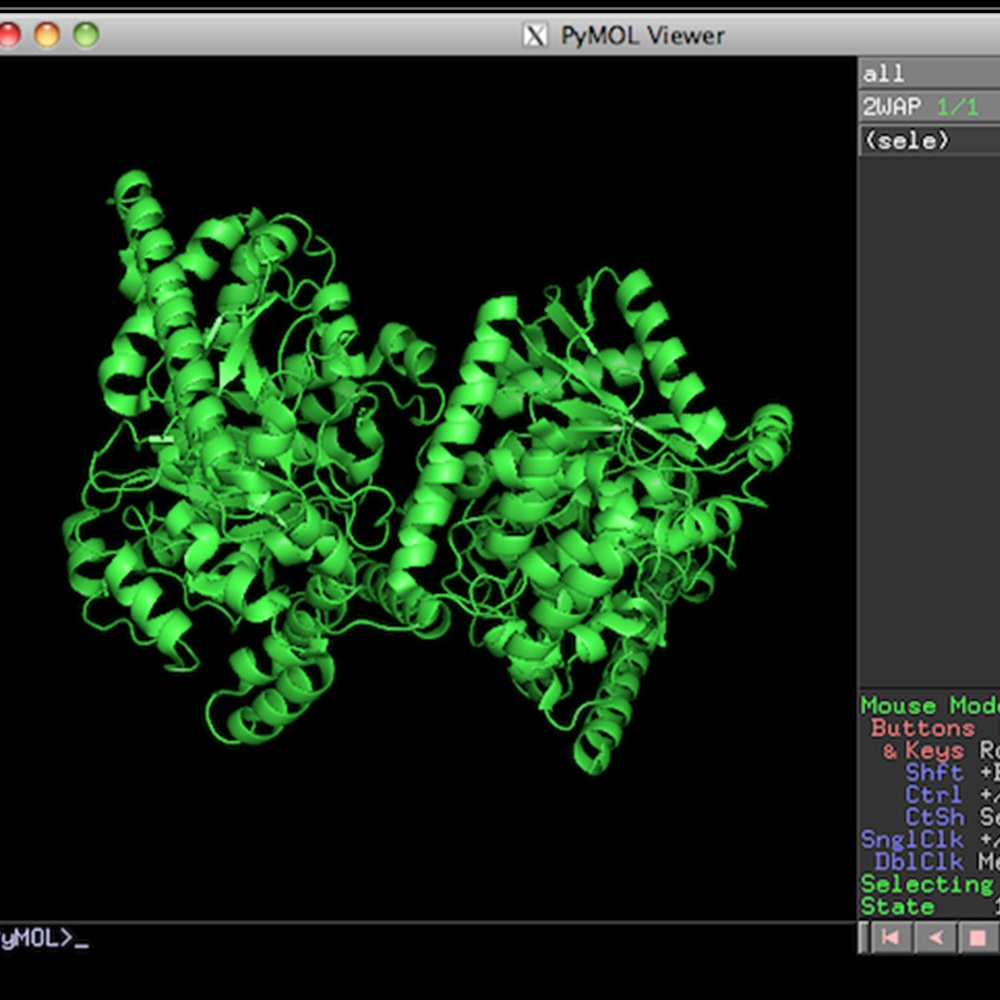
Task: Click Selecting to cycle selection granularity
Action: click(925, 884)
